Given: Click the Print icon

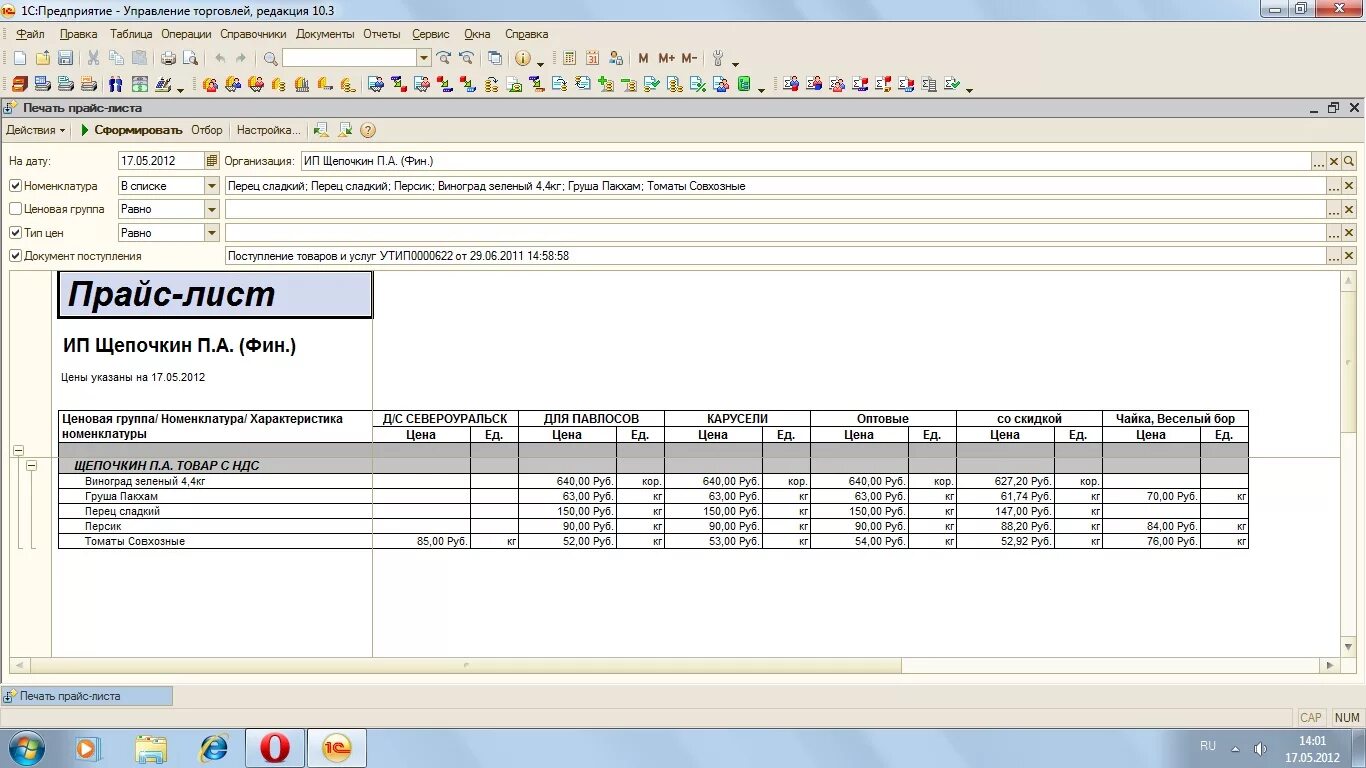Looking at the screenshot, I should [168, 59].
